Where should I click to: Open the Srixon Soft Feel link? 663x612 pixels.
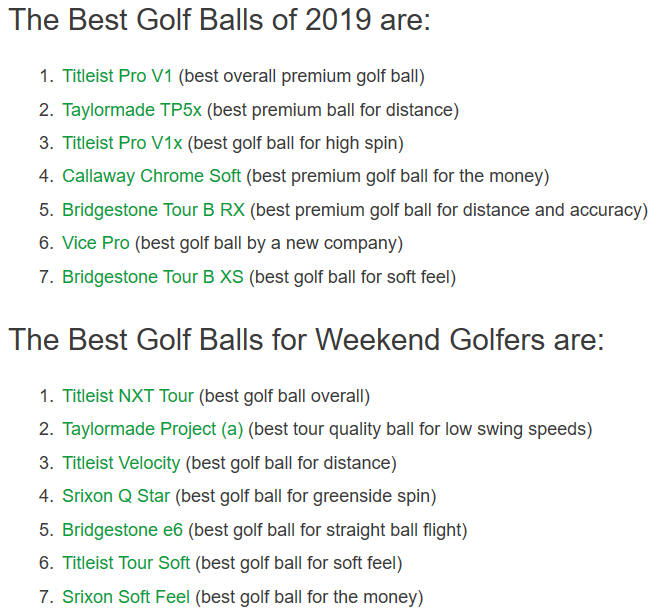tap(126, 597)
